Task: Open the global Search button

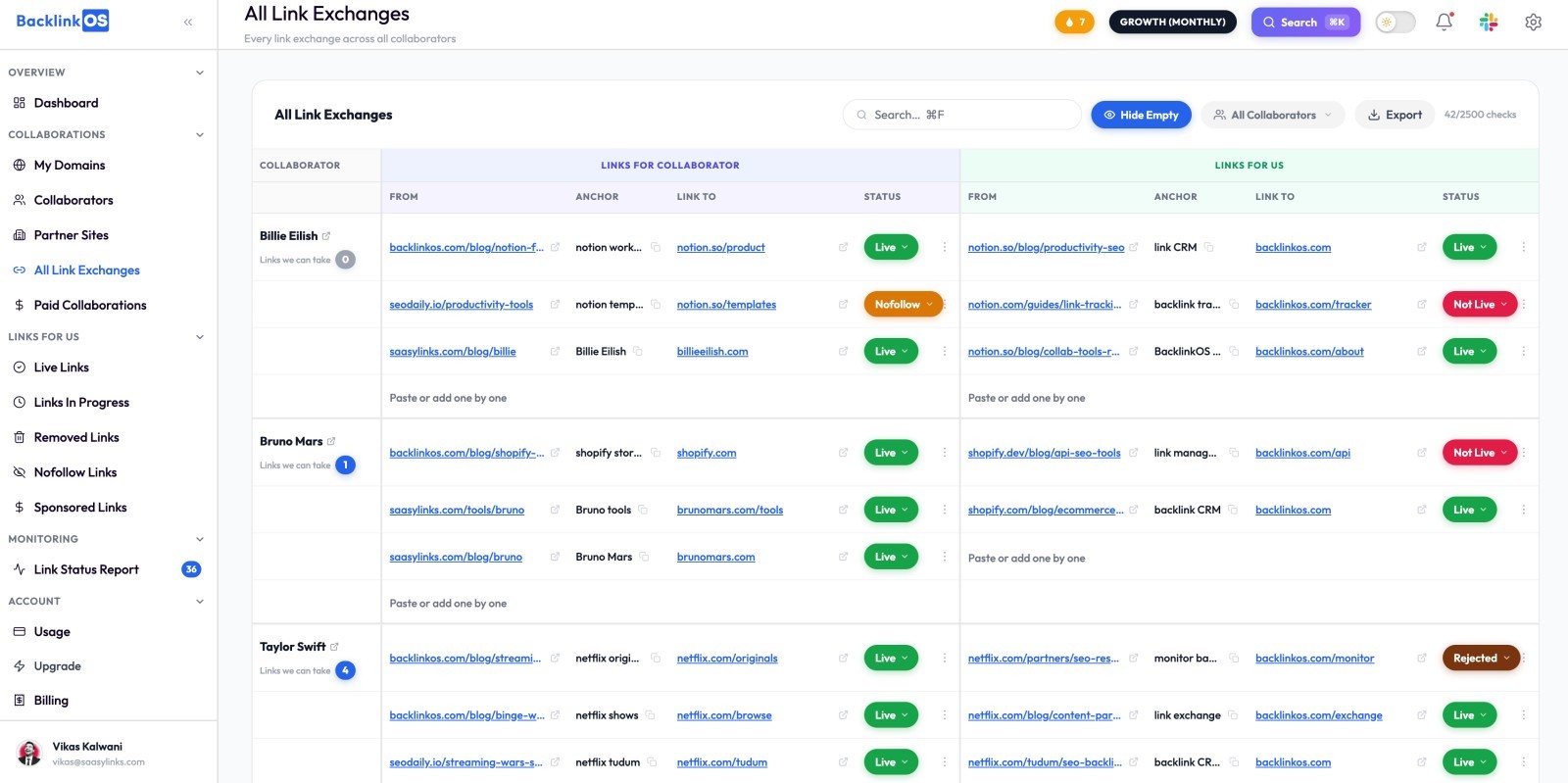Action: tap(1305, 22)
